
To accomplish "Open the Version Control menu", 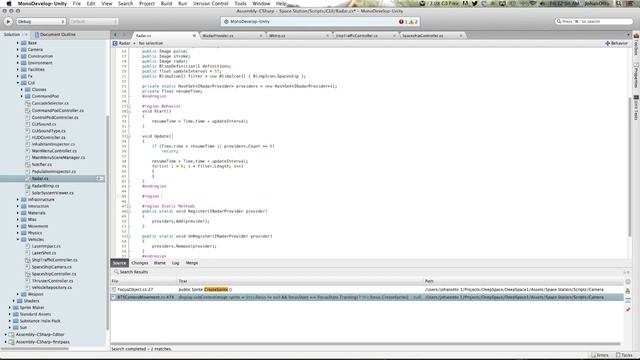I will 211,3.
